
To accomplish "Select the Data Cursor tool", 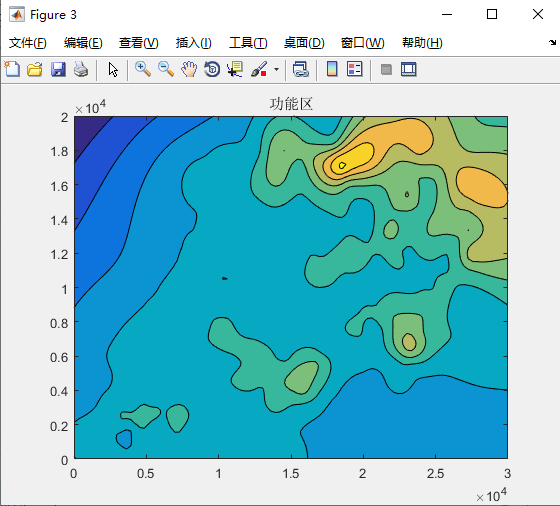I will point(235,69).
